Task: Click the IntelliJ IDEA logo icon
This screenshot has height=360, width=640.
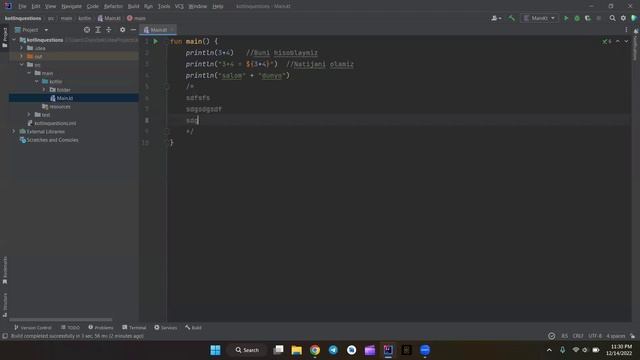Action: (8, 6)
